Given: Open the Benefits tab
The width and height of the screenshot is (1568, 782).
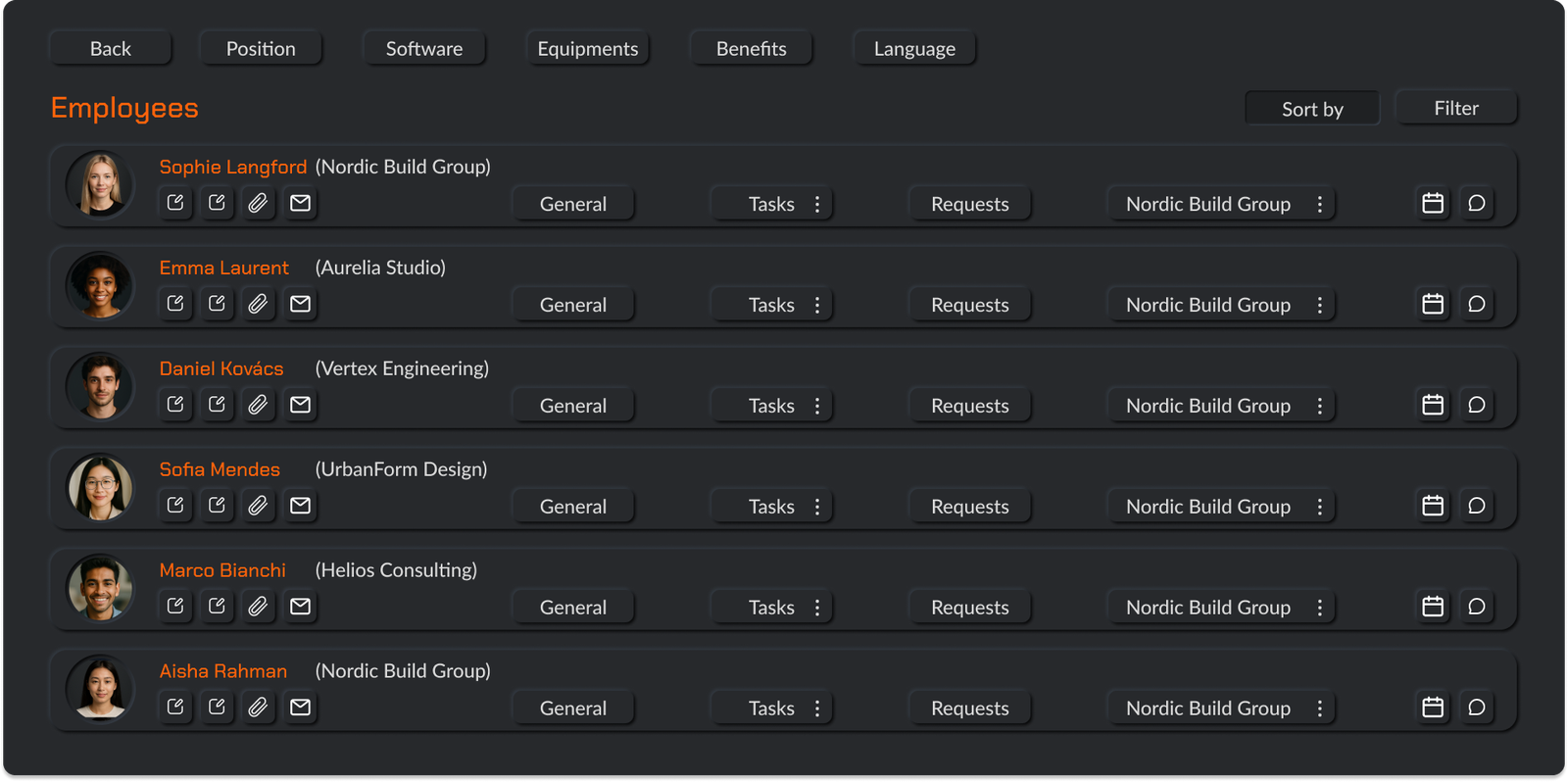Looking at the screenshot, I should (752, 48).
